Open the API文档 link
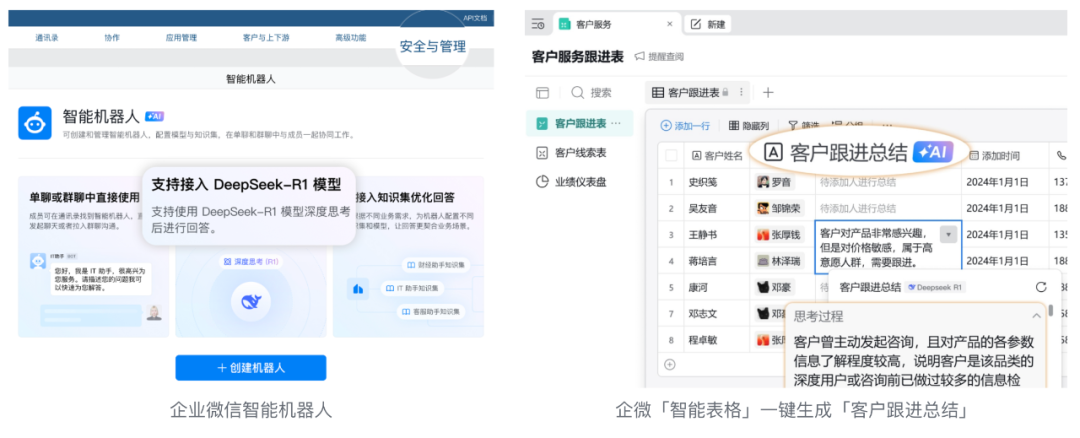Viewport: 1080px width, 438px height. point(475,18)
